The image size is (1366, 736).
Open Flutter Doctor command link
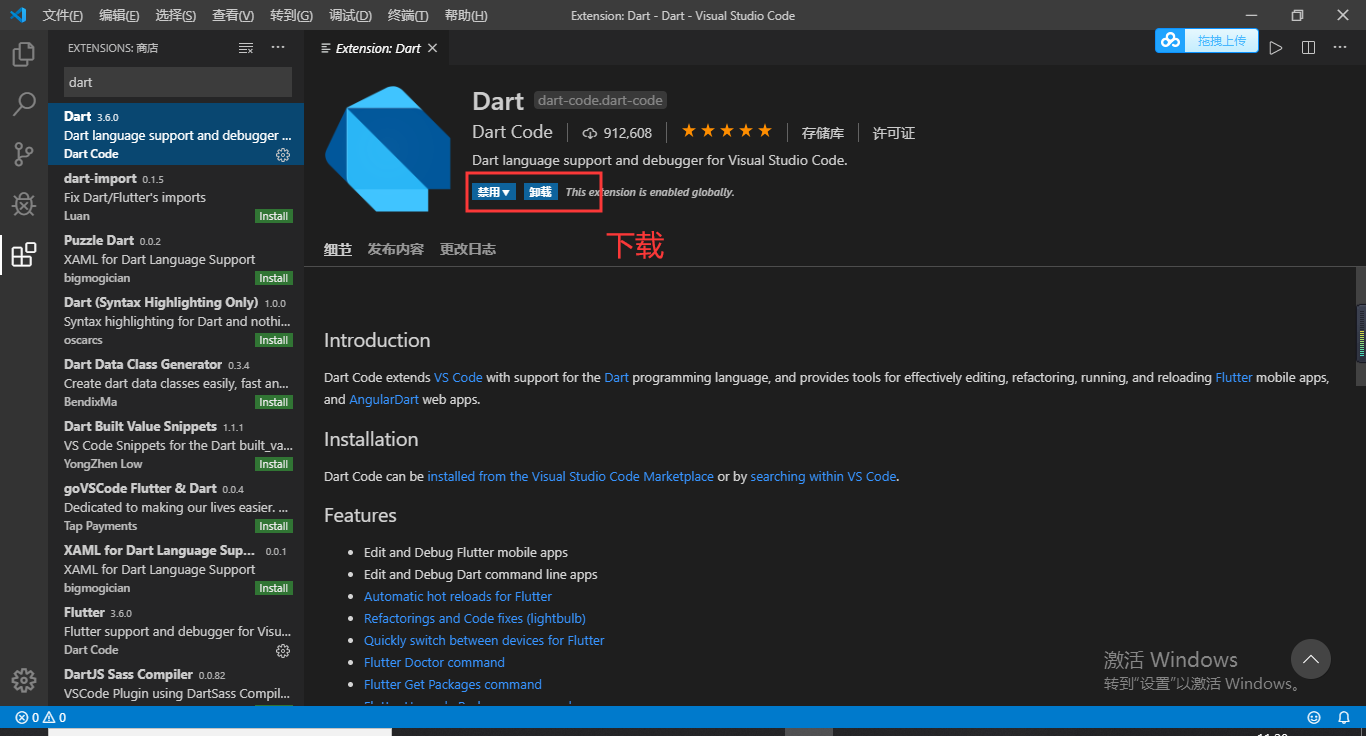point(434,663)
